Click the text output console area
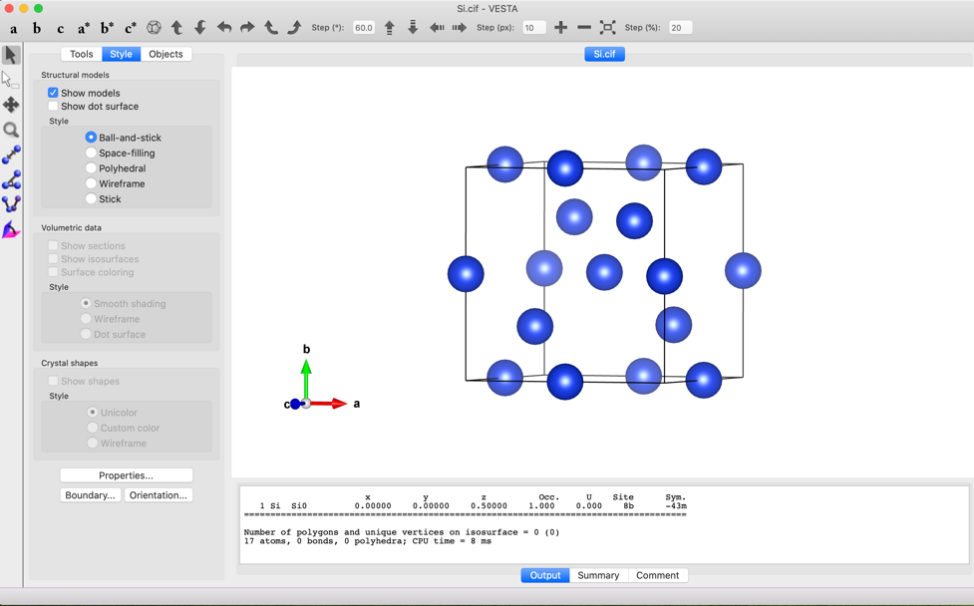The height and width of the screenshot is (606, 974). coord(604,525)
